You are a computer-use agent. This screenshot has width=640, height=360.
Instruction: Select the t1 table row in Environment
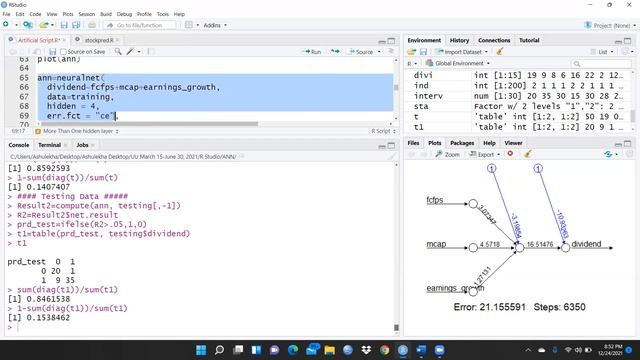click(x=518, y=127)
